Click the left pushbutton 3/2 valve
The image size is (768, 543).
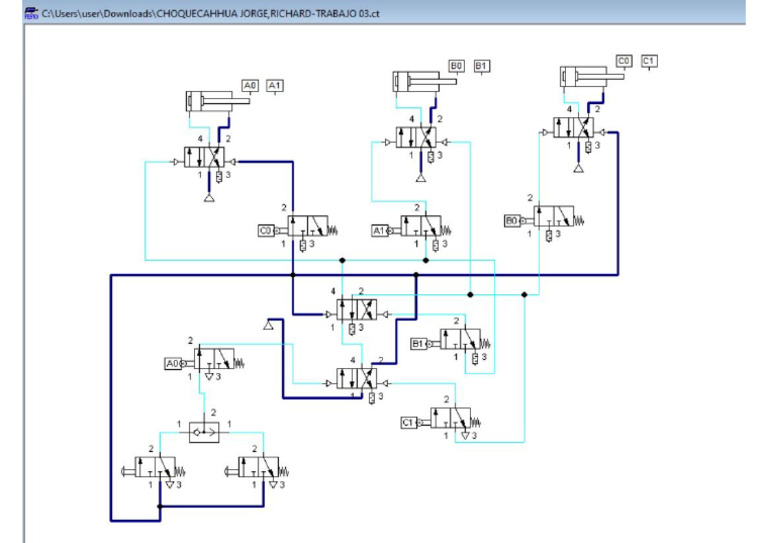(153, 471)
